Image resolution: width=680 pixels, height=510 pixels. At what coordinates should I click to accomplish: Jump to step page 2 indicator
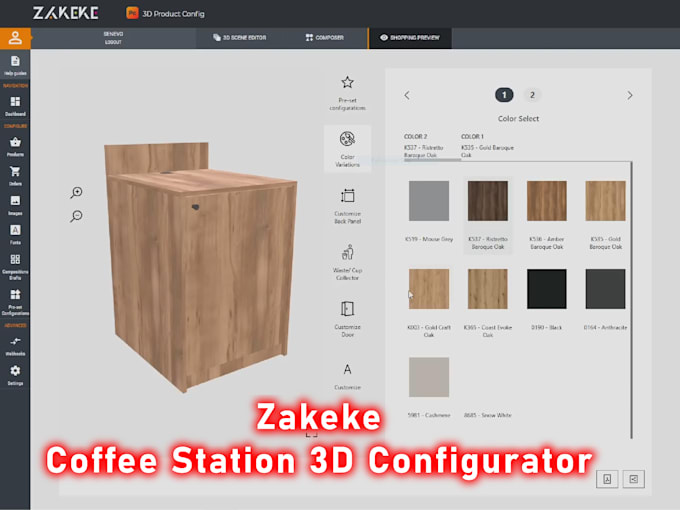click(532, 95)
